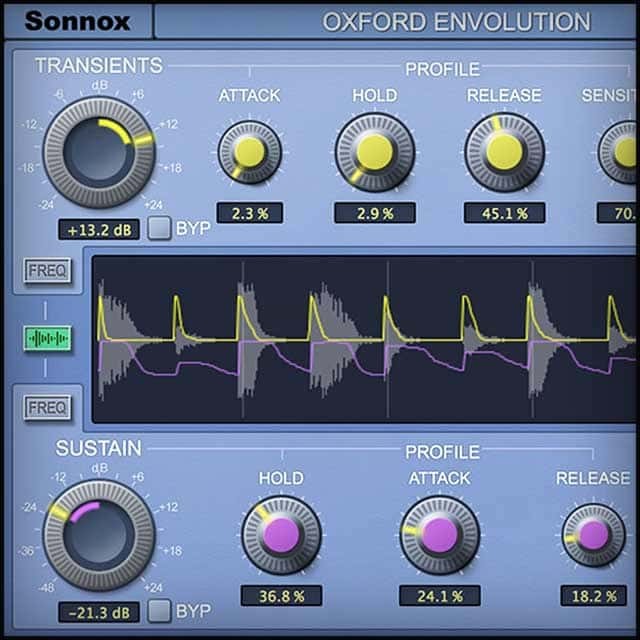Screen dimensions: 640x640
Task: Open the Transients FREQ panel
Action: (x=46, y=271)
